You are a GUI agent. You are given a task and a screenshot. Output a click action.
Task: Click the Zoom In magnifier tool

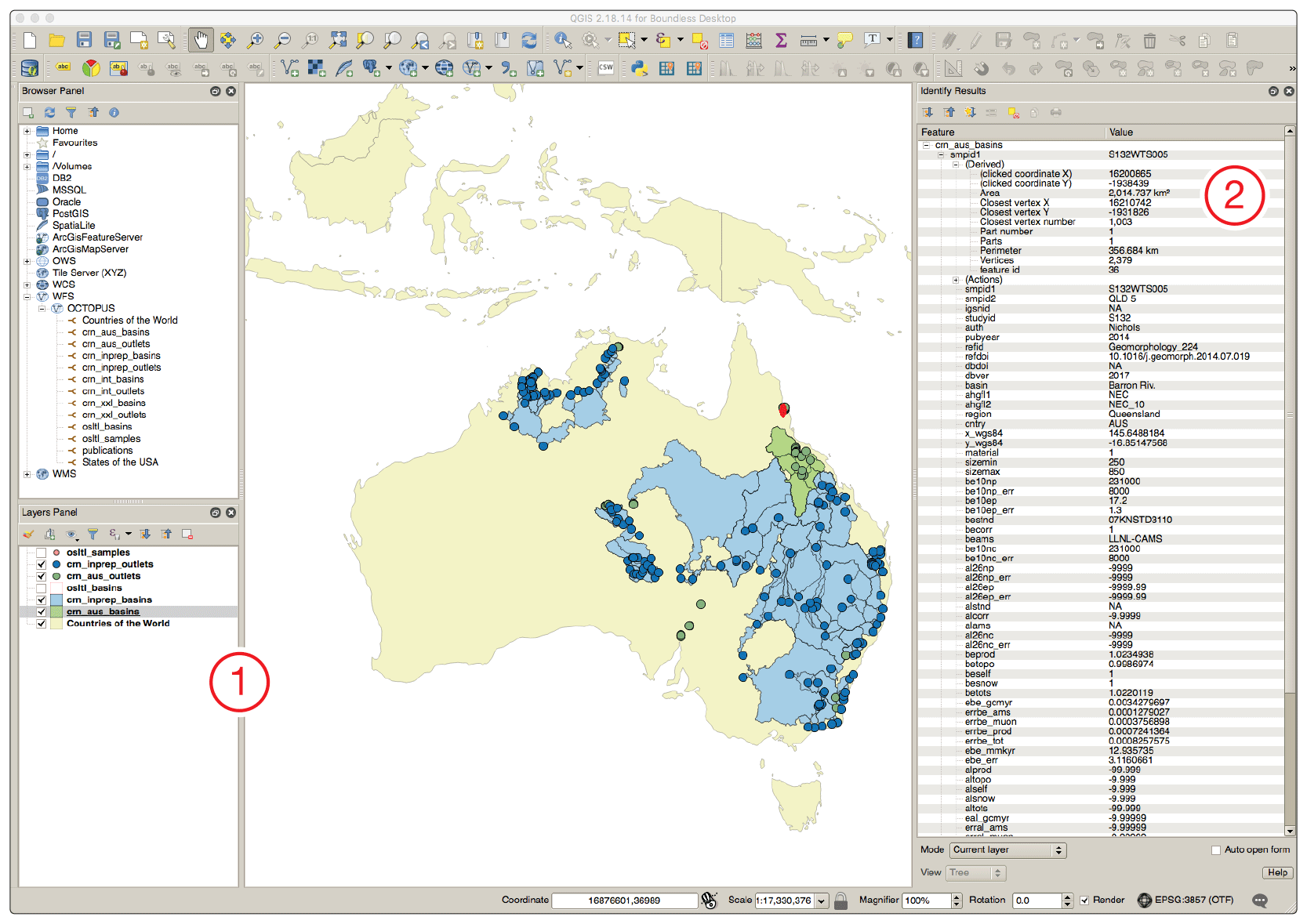pyautogui.click(x=255, y=40)
